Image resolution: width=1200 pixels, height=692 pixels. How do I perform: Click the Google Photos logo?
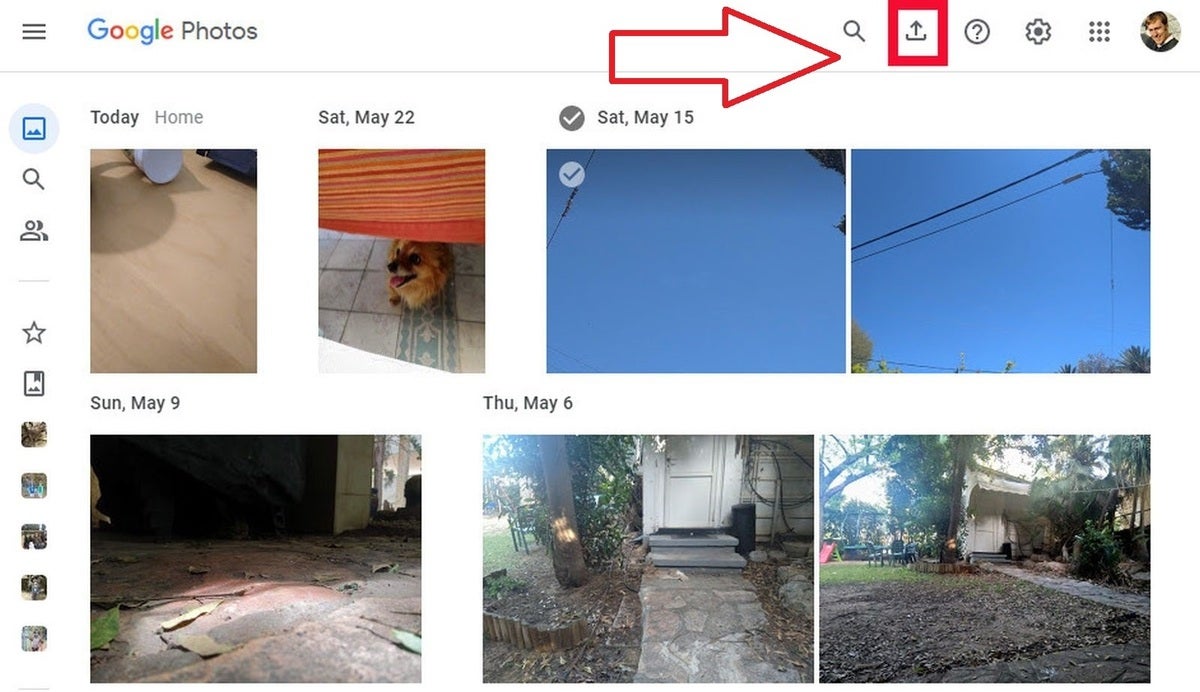[x=172, y=31]
